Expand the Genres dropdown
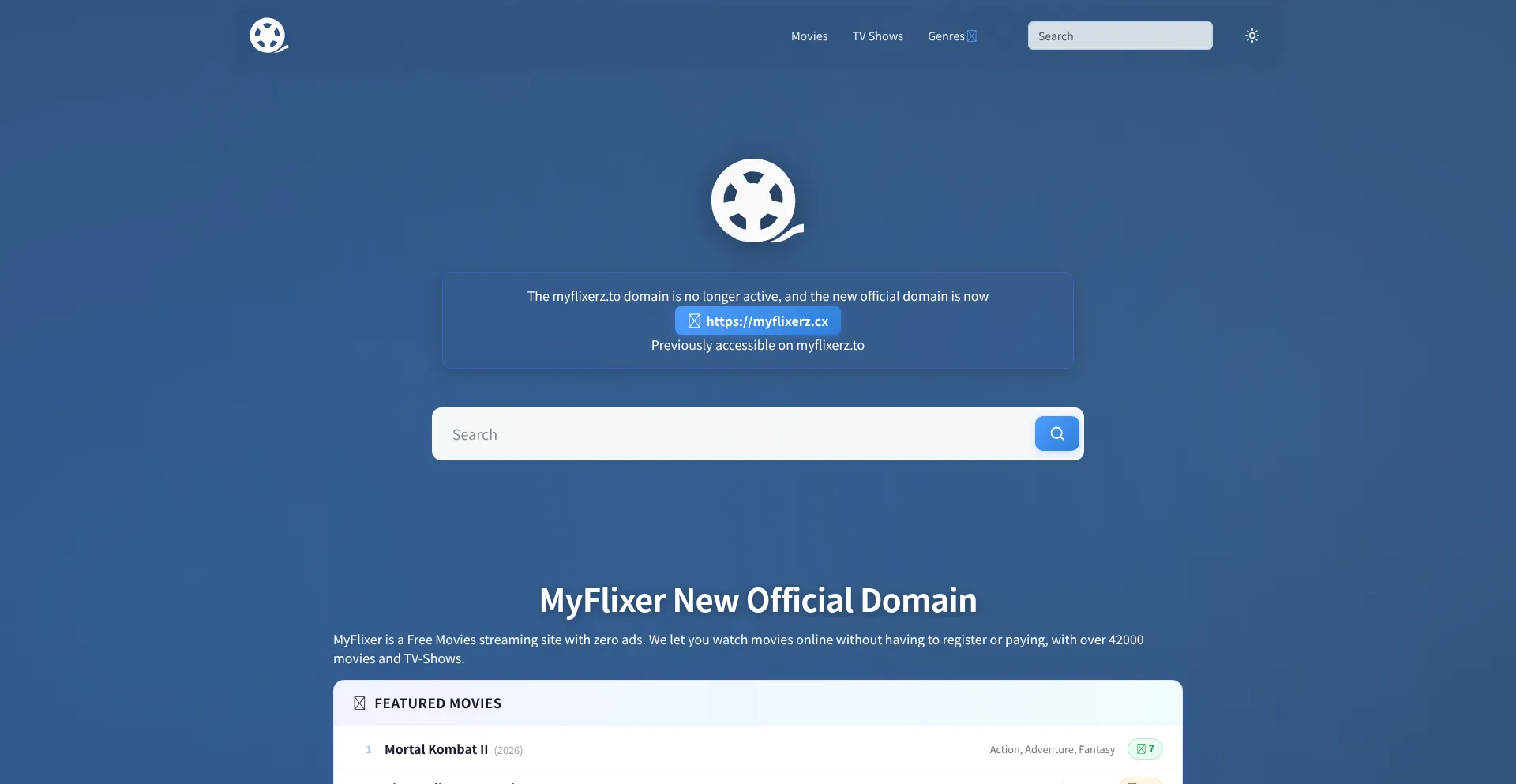Screen dimensions: 1516x784 pos(952,36)
